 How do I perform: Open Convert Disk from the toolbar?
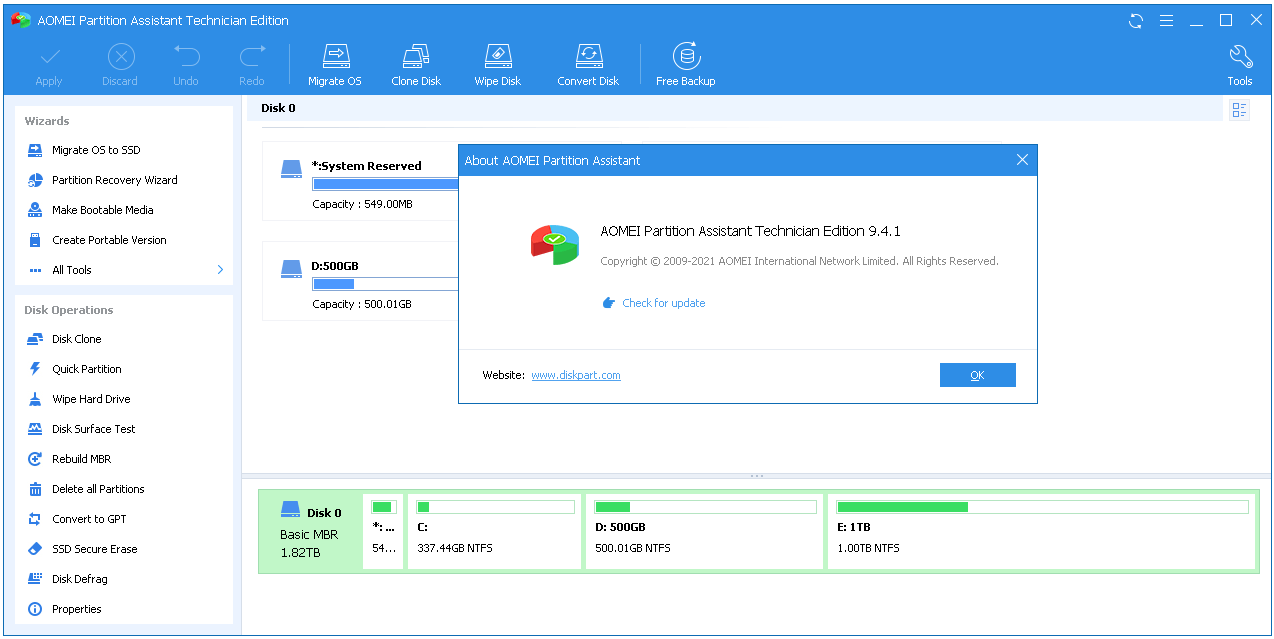[588, 66]
